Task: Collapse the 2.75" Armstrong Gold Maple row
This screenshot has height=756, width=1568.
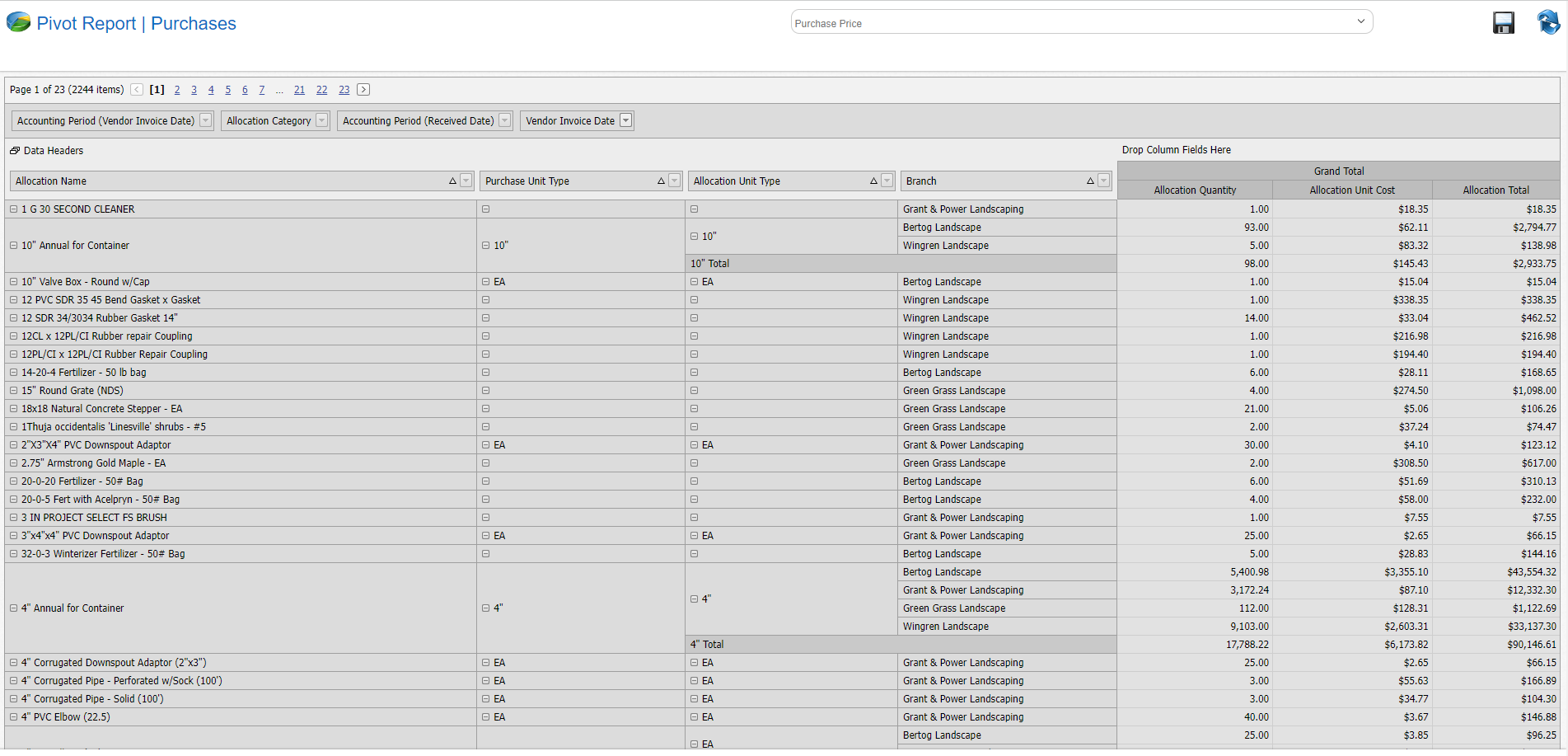Action: [13, 463]
